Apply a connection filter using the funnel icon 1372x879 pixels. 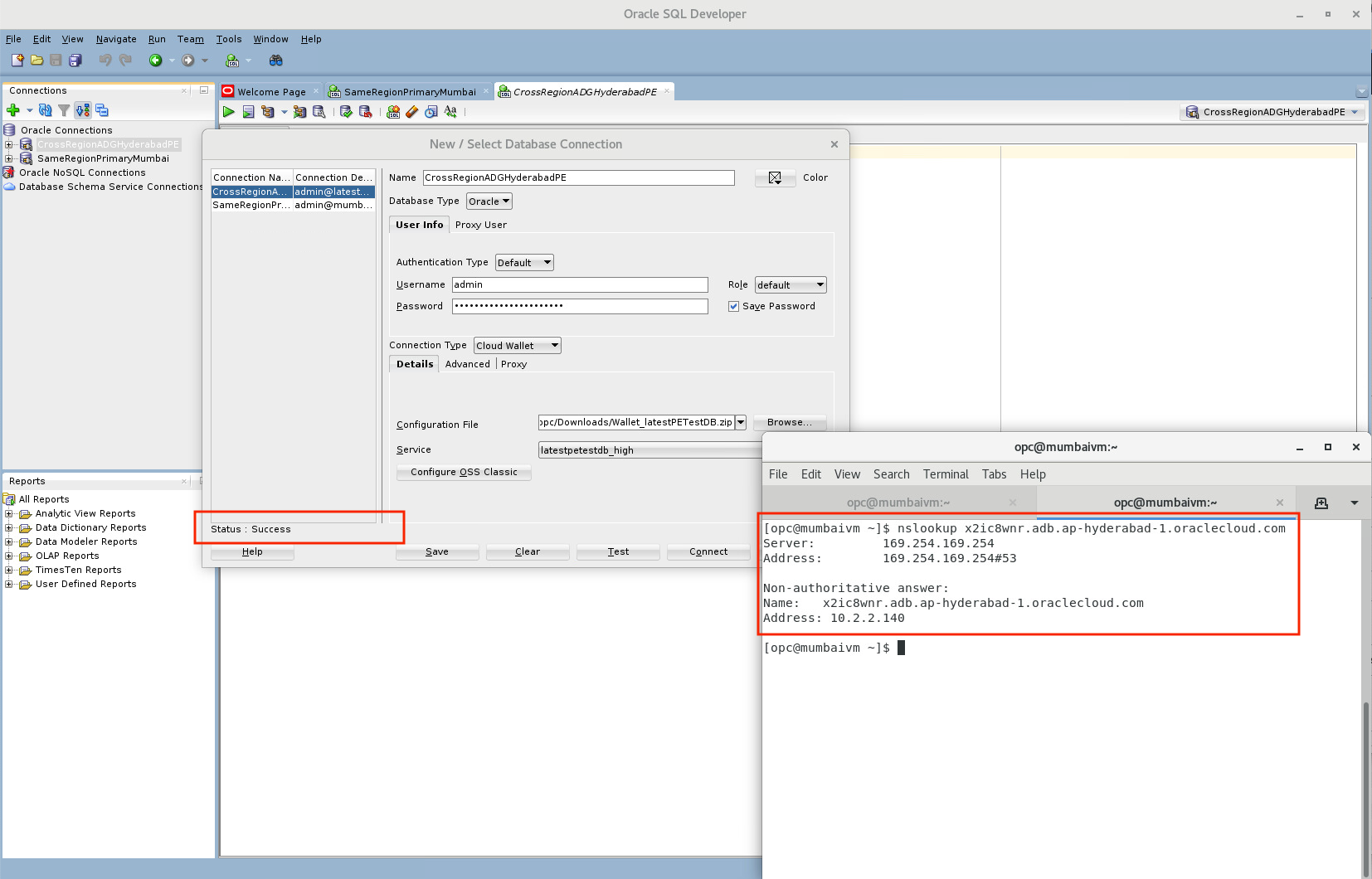pos(64,109)
